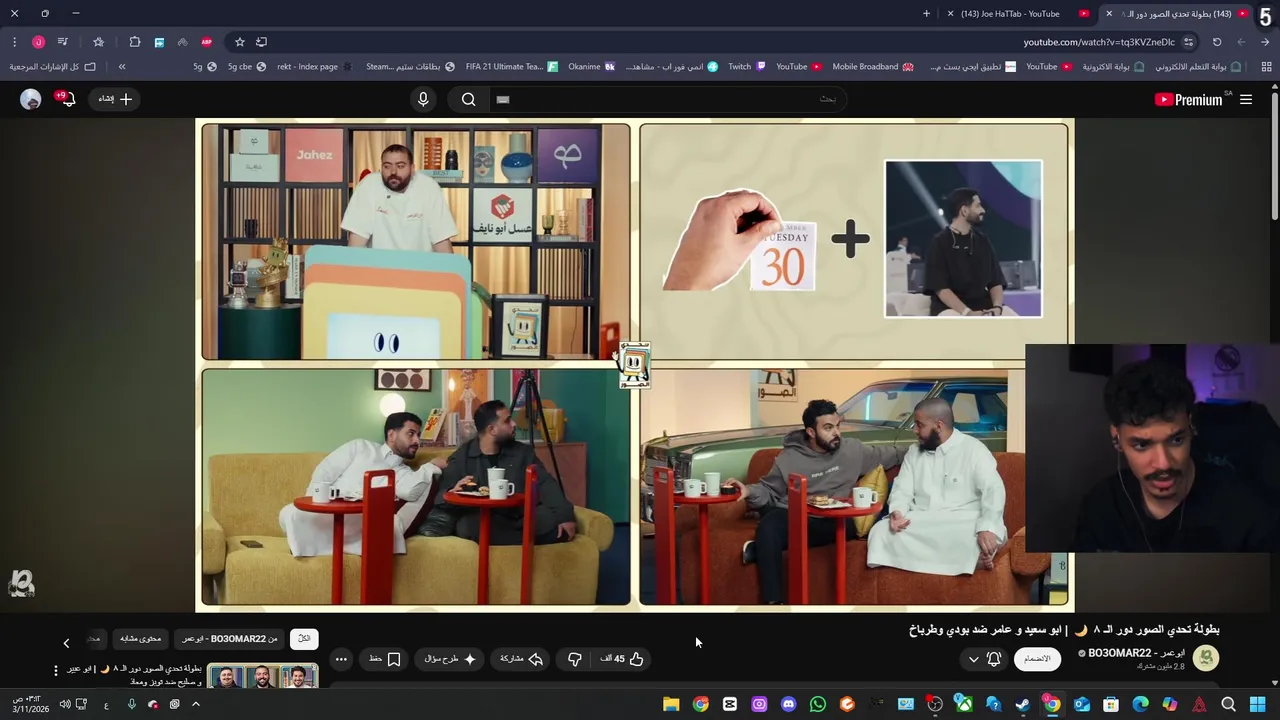The height and width of the screenshot is (720, 1280).
Task: Open the all bookmarks folder
Action: pos(52,66)
